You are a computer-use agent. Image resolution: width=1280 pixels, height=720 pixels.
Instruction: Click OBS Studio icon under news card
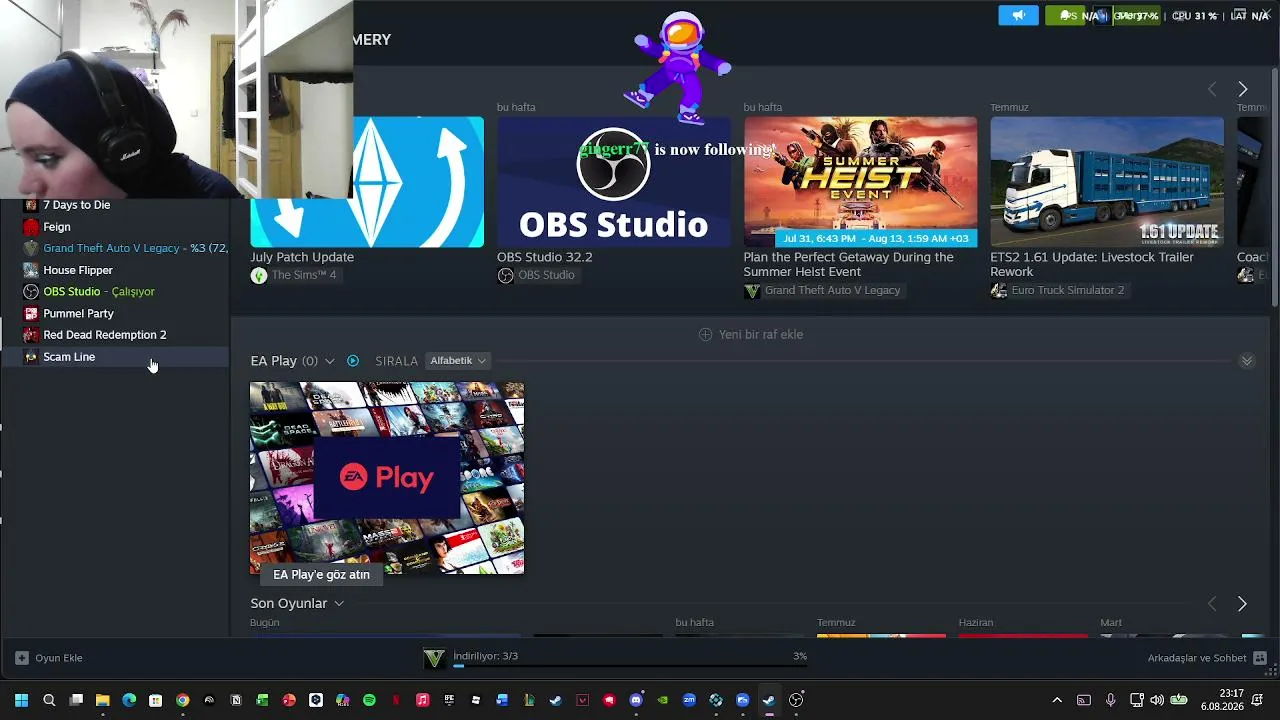506,276
